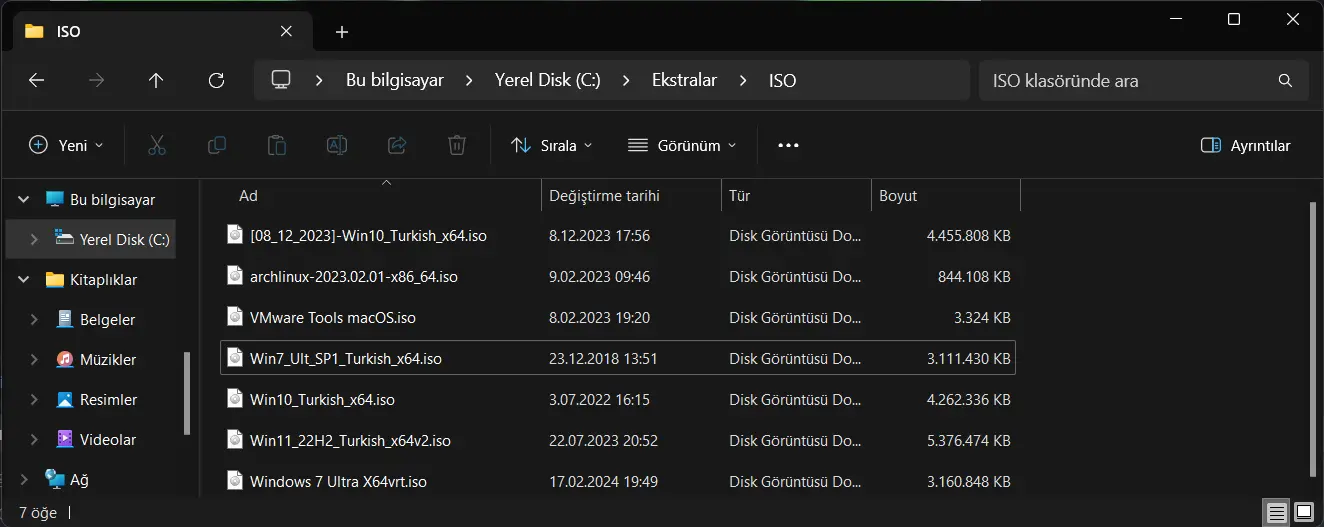Click date 17.02.2024 19:49
Viewport: 1324px width, 527px height.
[604, 482]
